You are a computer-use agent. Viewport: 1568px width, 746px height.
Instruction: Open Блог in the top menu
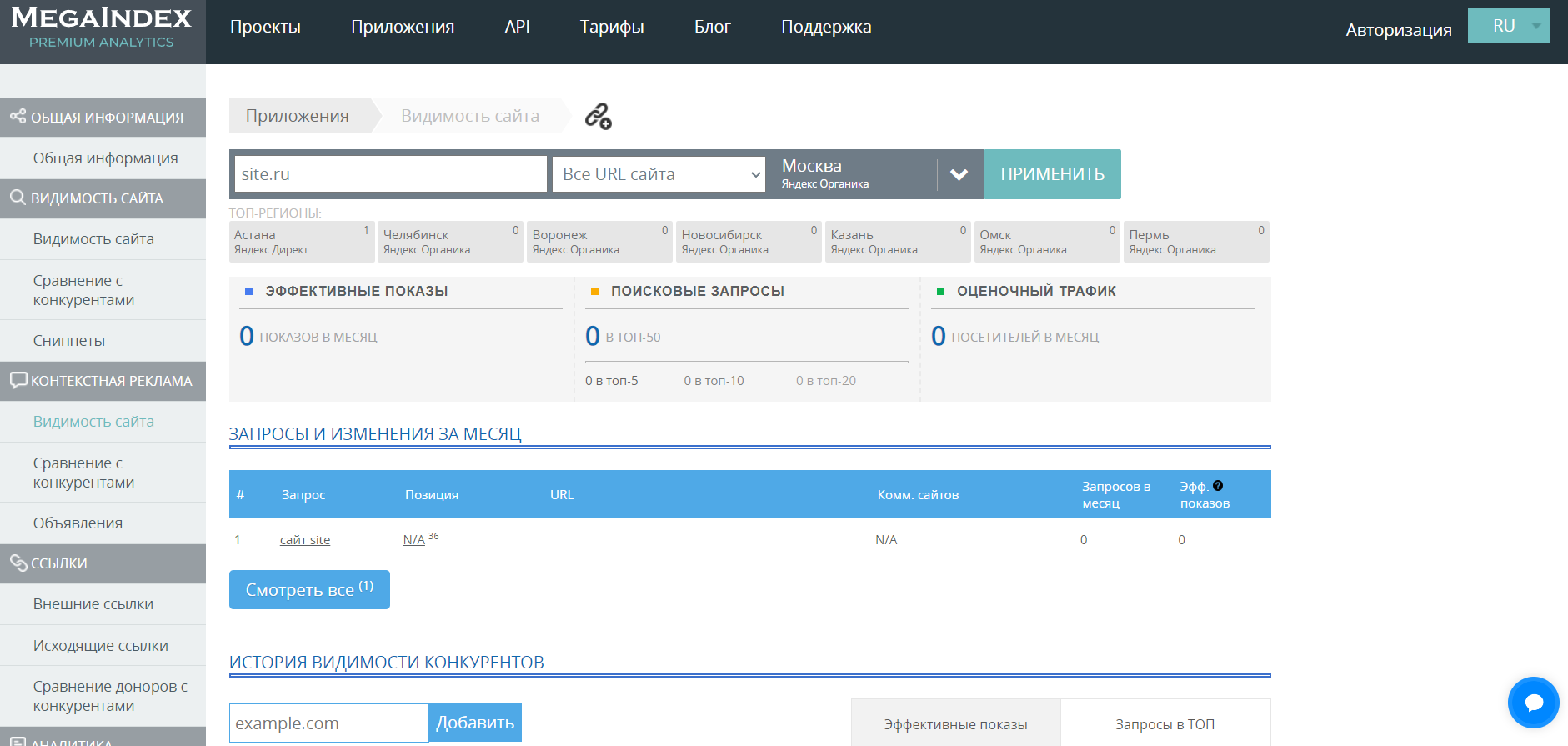click(x=712, y=27)
